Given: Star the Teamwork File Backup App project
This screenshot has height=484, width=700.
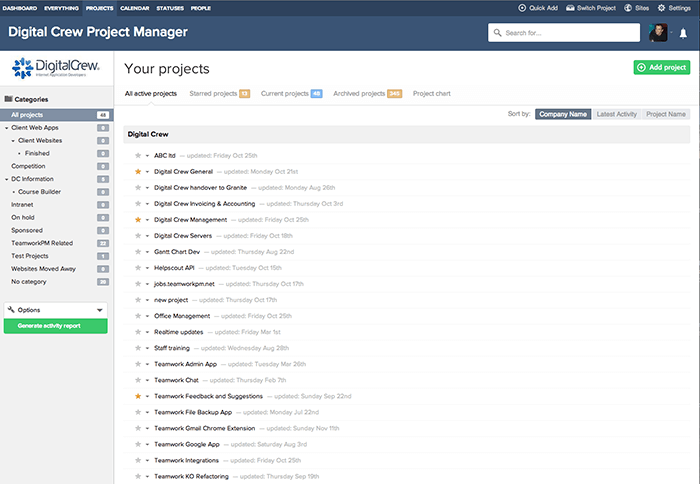Looking at the screenshot, I should (138, 412).
